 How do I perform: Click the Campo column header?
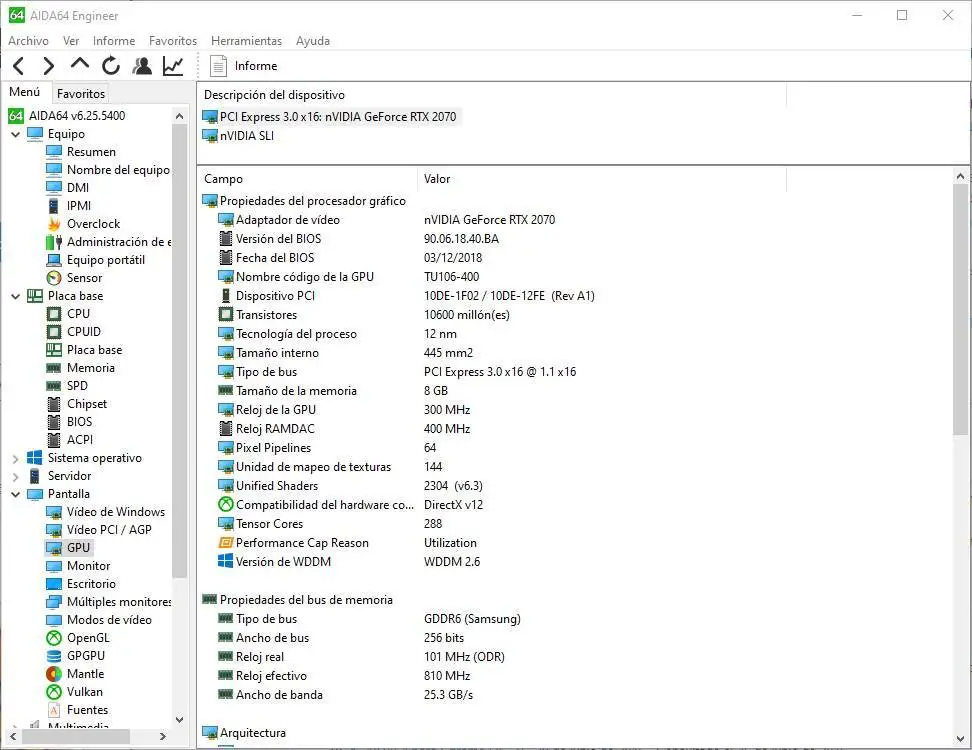pos(223,179)
